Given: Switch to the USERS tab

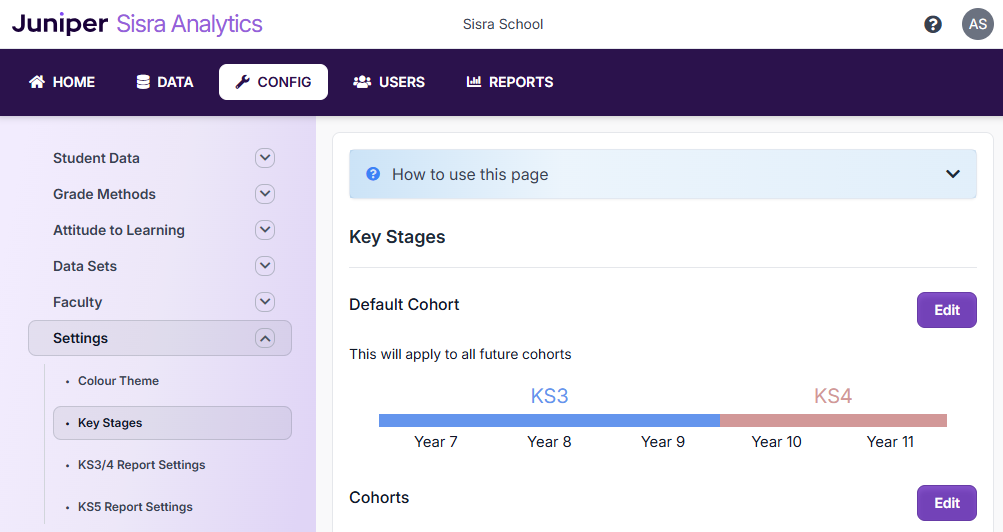Looking at the screenshot, I should pos(389,82).
